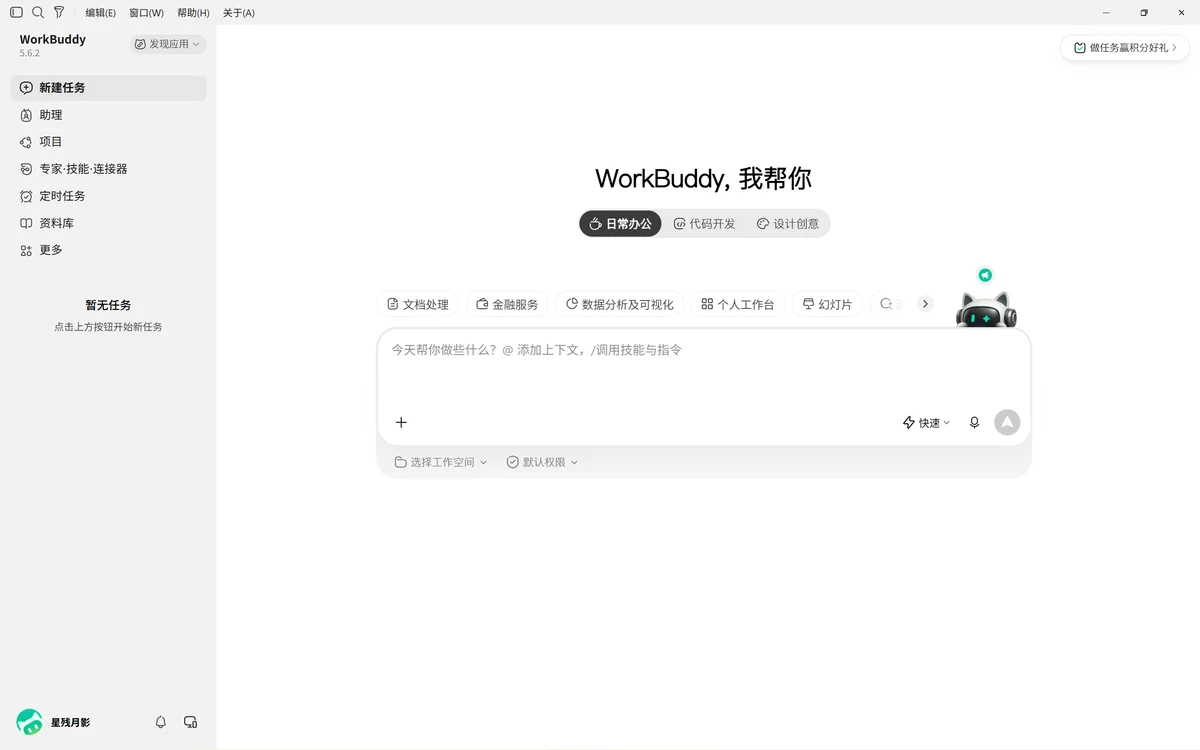Select the 文档处理 chip

pyautogui.click(x=418, y=304)
